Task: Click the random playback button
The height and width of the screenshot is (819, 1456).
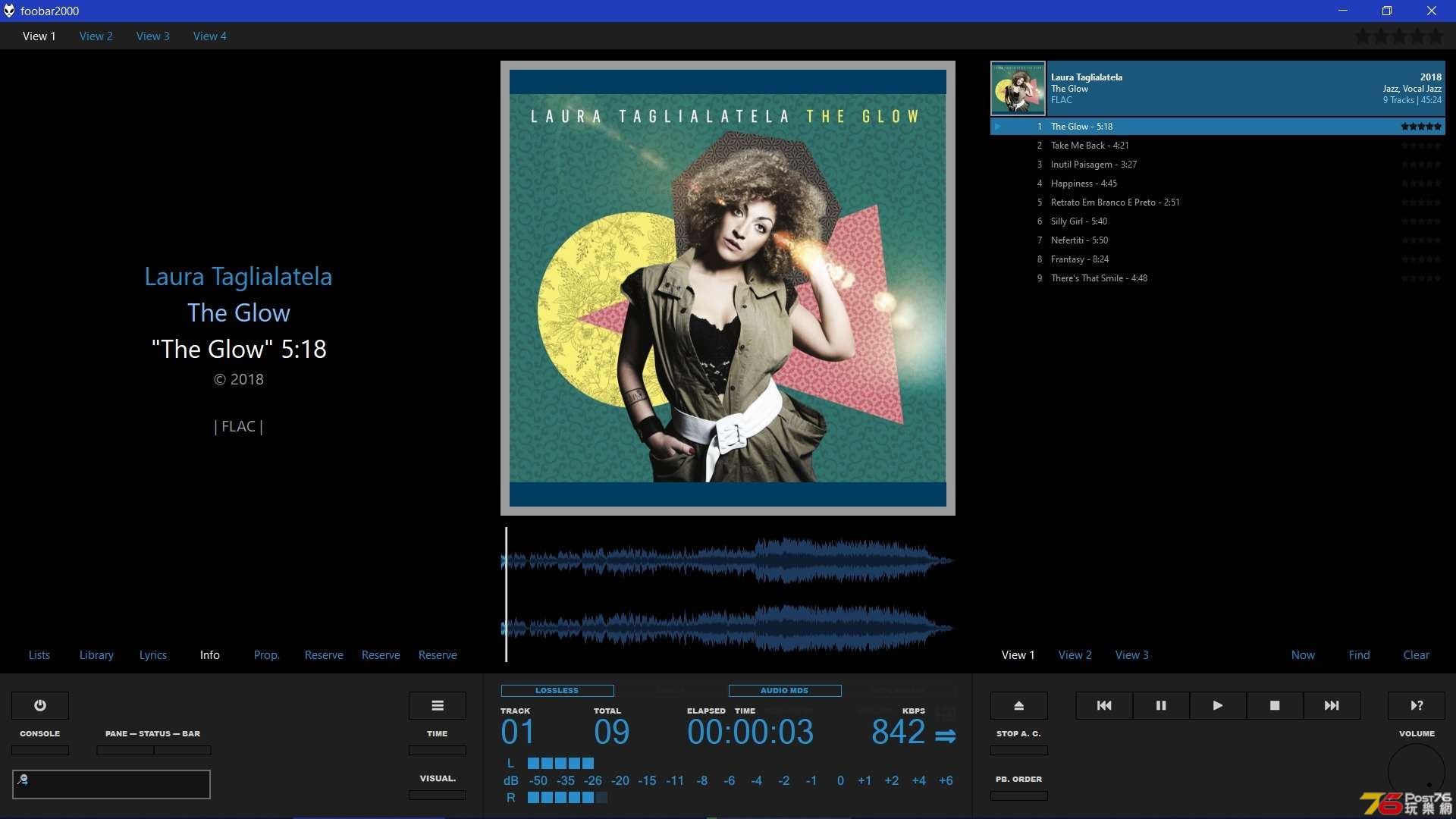Action: point(1417,705)
